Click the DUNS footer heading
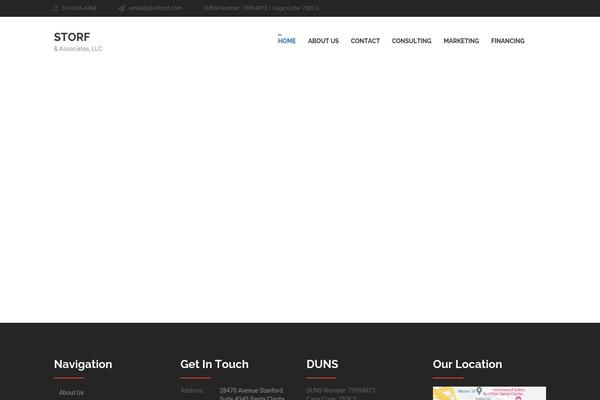 click(x=322, y=364)
